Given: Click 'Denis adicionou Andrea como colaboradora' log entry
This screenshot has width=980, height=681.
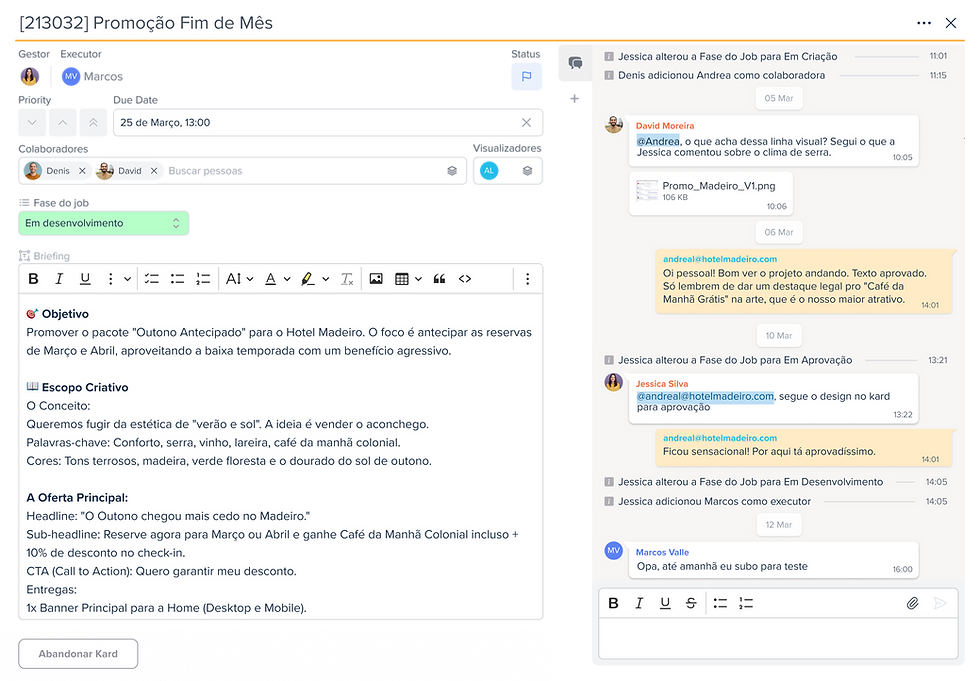Looking at the screenshot, I should (x=721, y=75).
